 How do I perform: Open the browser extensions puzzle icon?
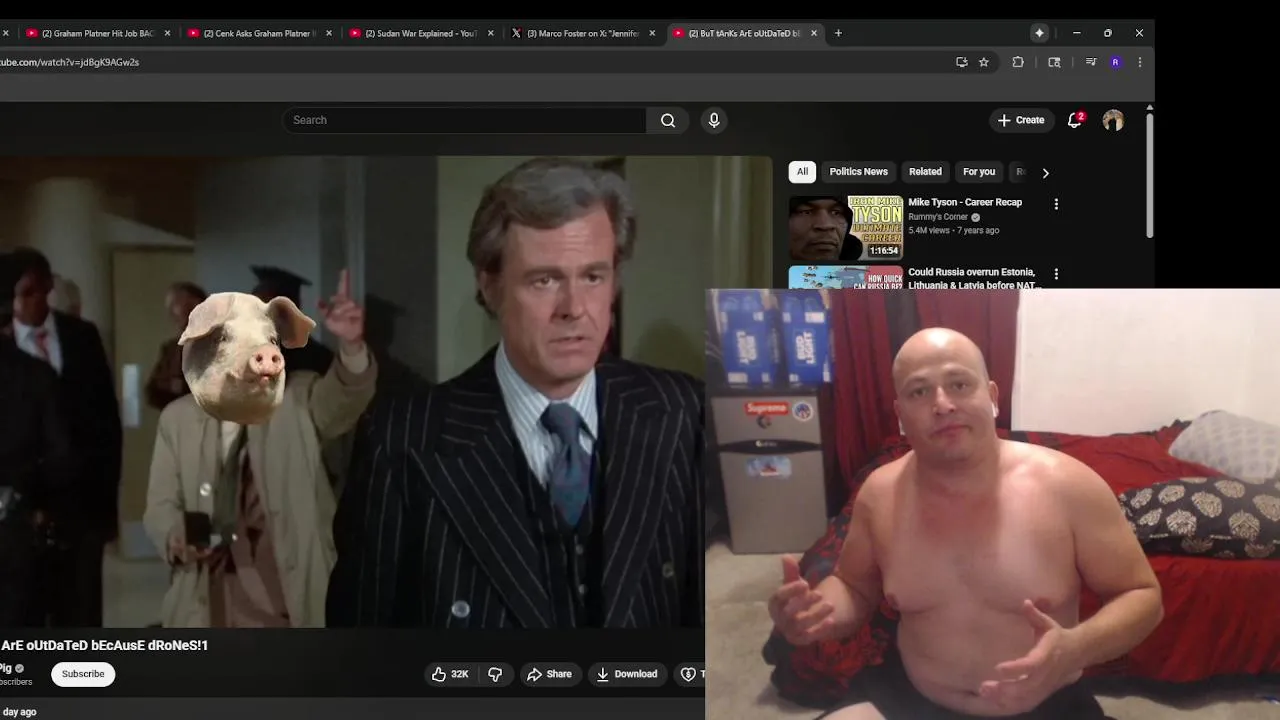pyautogui.click(x=1018, y=62)
